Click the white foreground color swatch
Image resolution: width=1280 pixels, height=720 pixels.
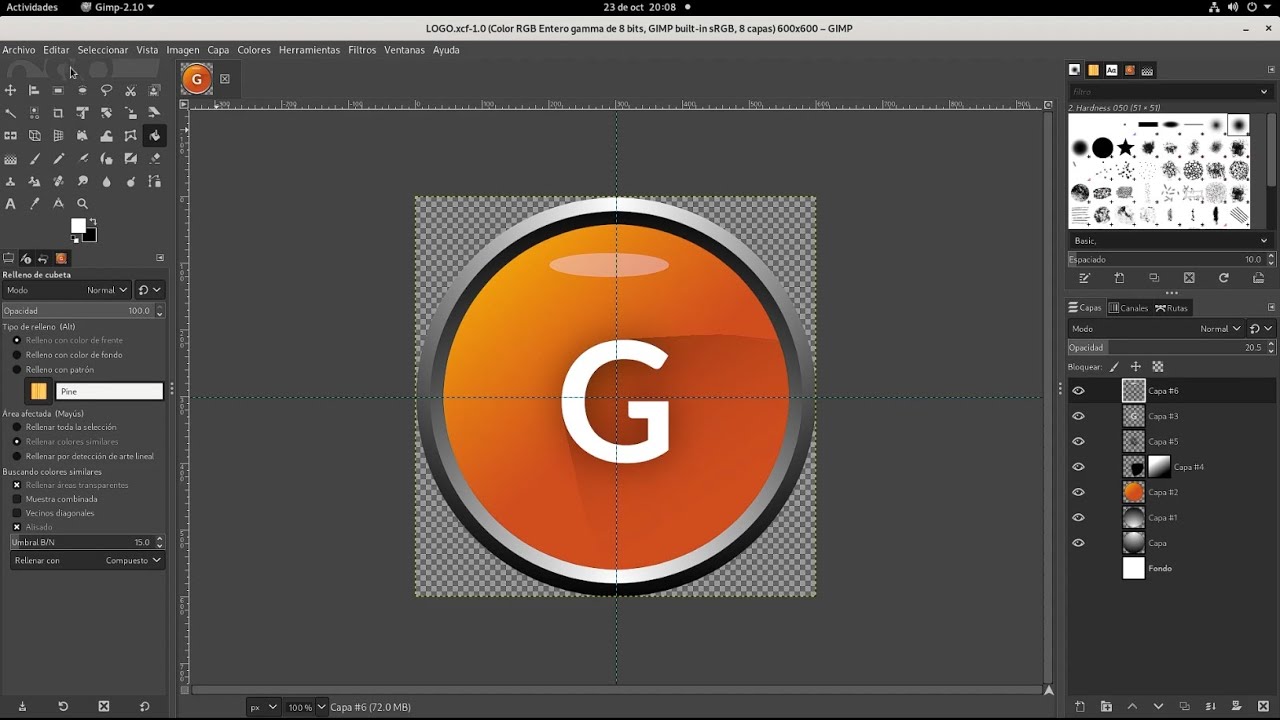78,226
